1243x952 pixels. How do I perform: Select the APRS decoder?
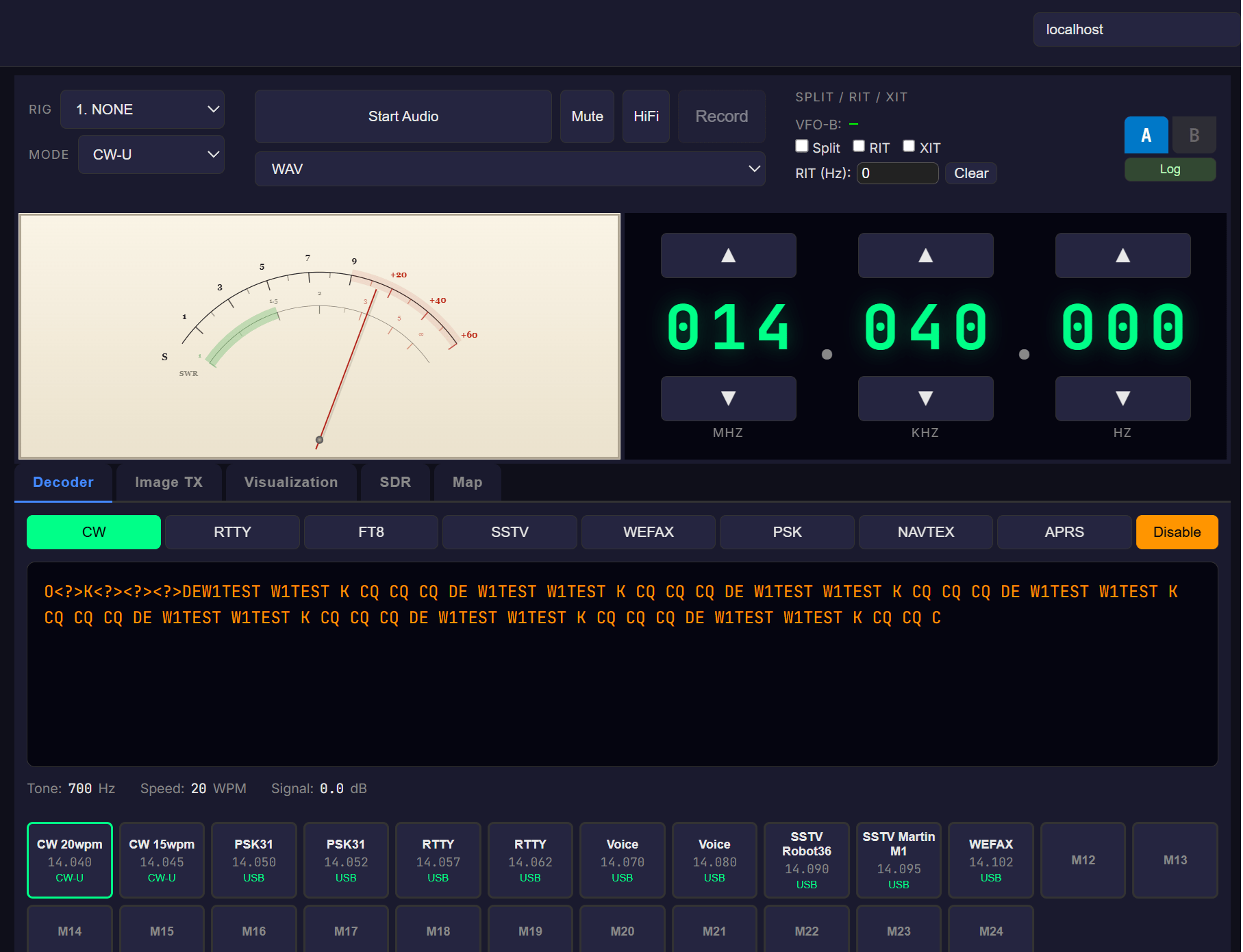coord(1064,532)
